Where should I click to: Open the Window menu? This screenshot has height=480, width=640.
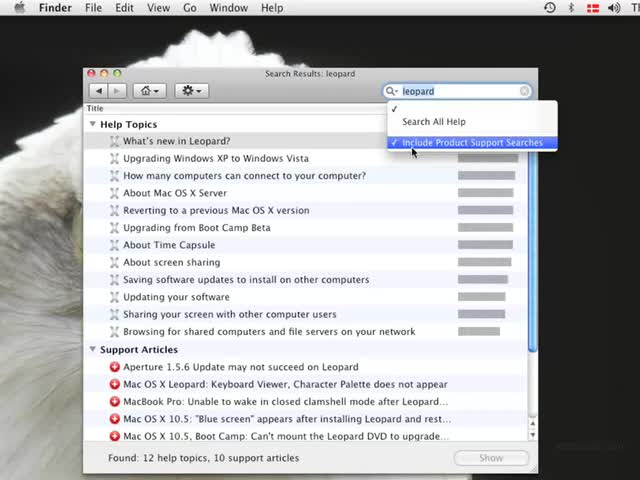(x=229, y=8)
